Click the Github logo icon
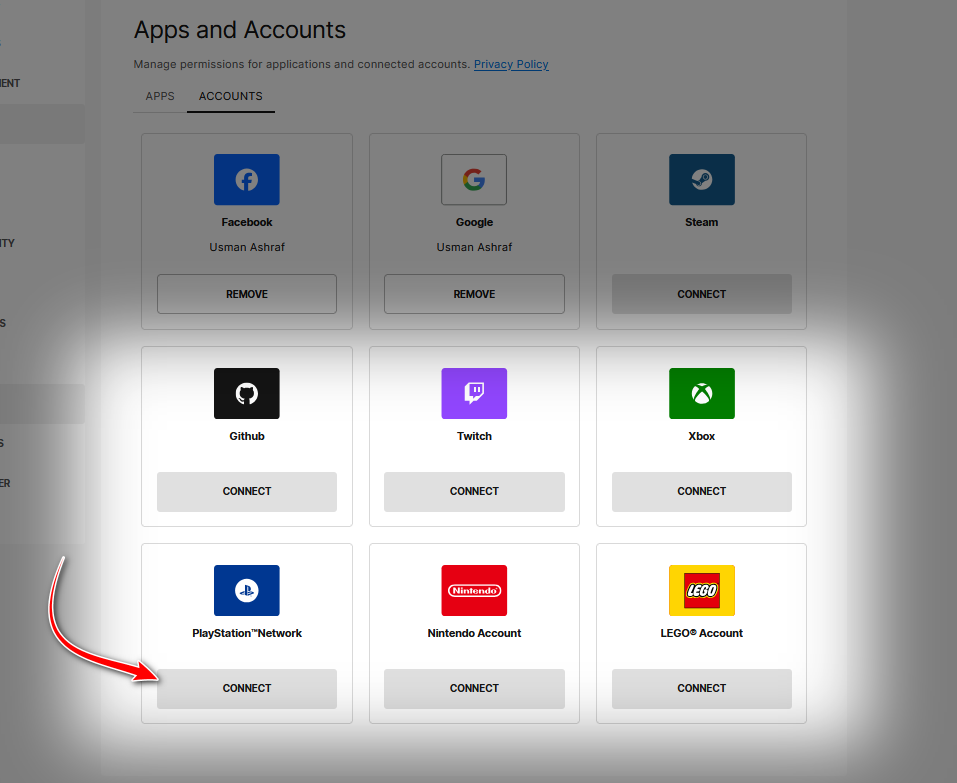 click(246, 393)
